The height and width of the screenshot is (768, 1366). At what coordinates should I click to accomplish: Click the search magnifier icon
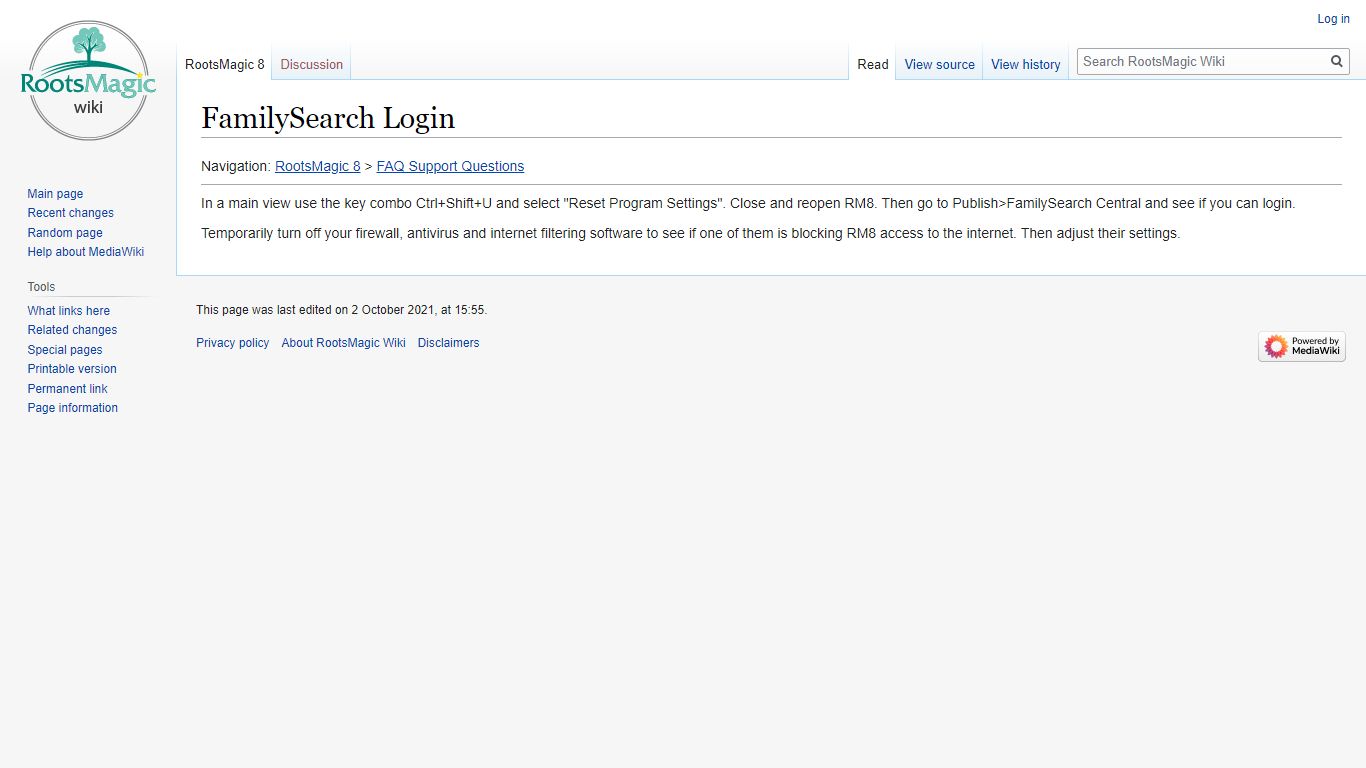tap(1337, 61)
